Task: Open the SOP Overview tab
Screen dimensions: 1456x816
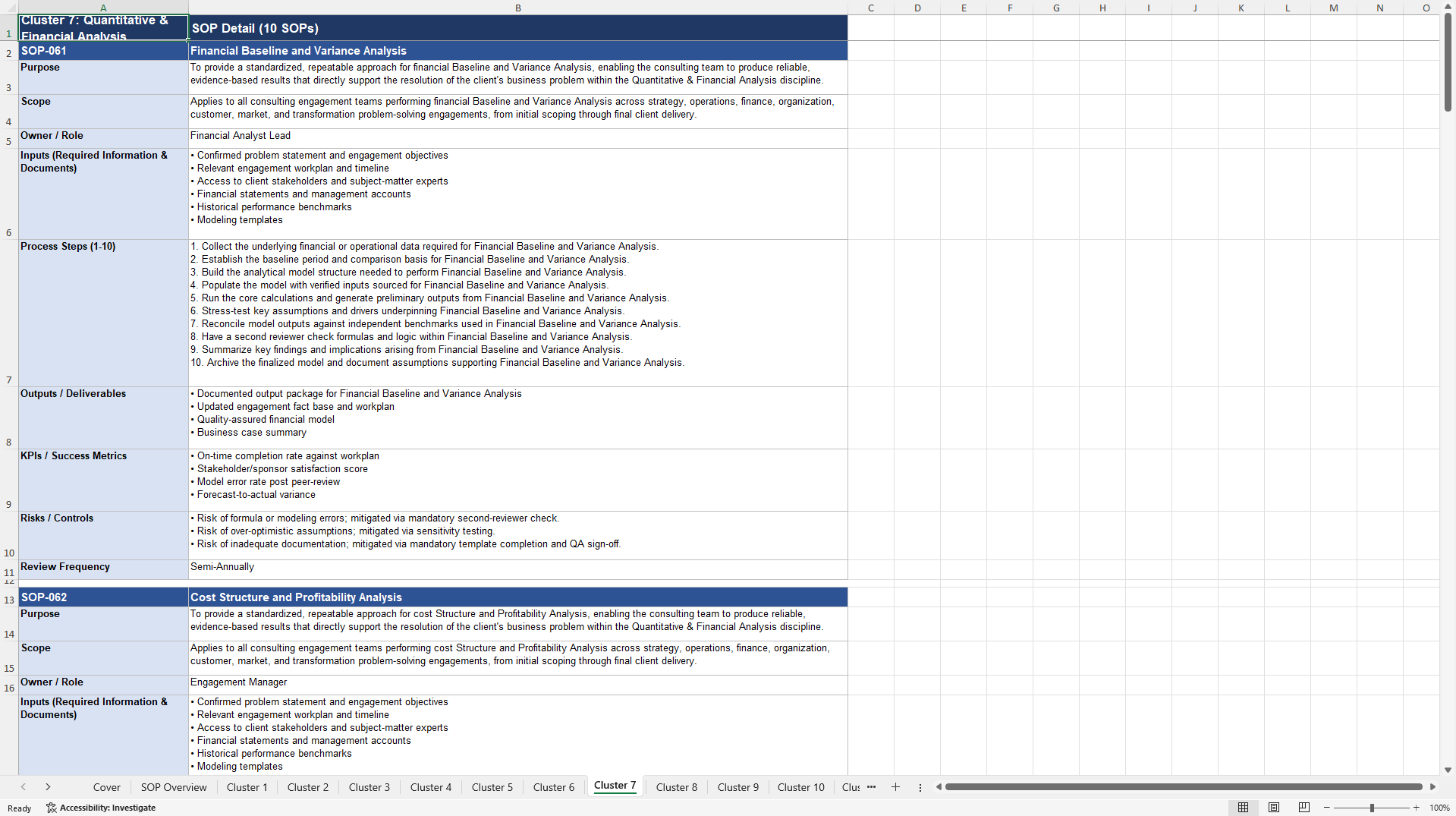Action: pos(174,787)
